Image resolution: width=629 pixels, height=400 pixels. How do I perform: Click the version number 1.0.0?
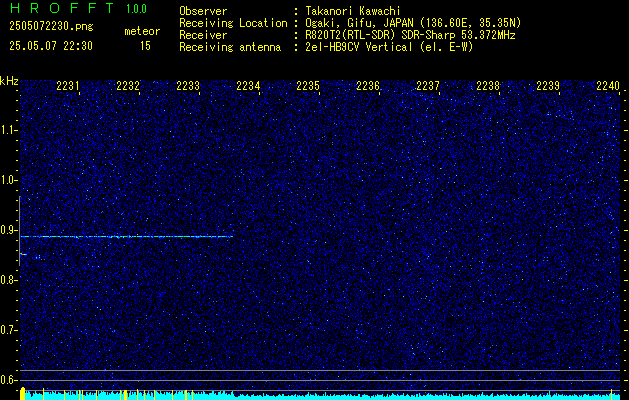[136, 9]
